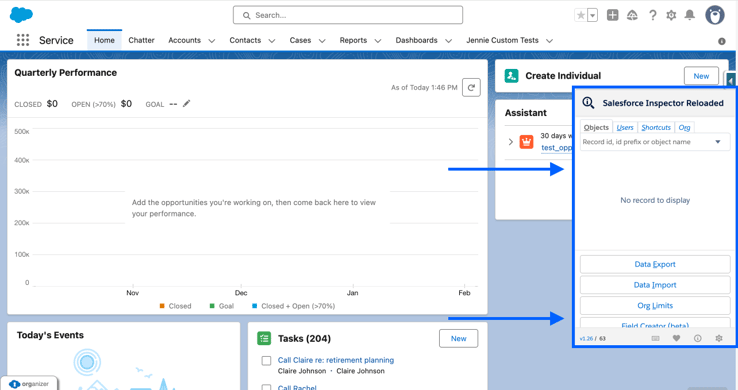
Task: Click New in Create Individual card
Action: (x=701, y=76)
